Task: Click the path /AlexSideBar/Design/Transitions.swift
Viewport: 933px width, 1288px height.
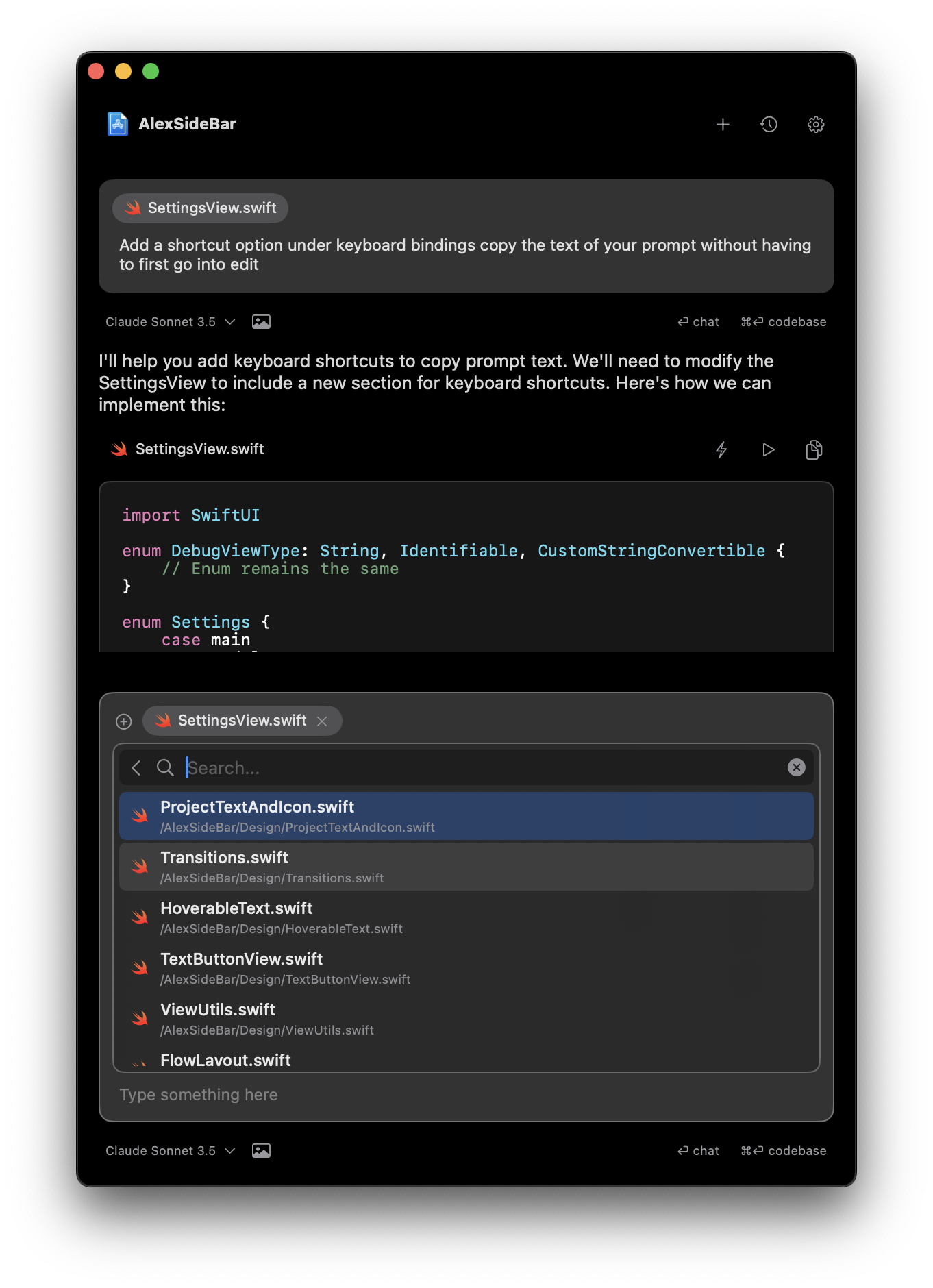Action: [x=272, y=878]
